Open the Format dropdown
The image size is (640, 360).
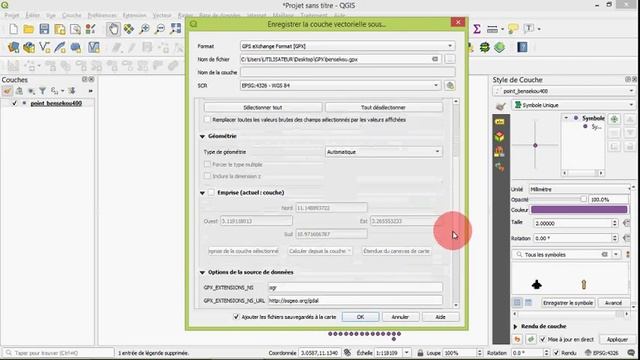(347, 46)
